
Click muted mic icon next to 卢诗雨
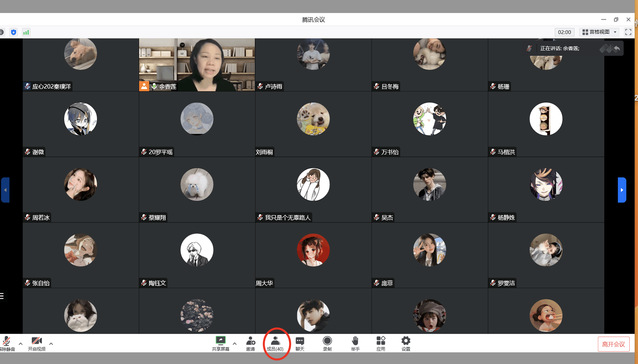(260, 87)
